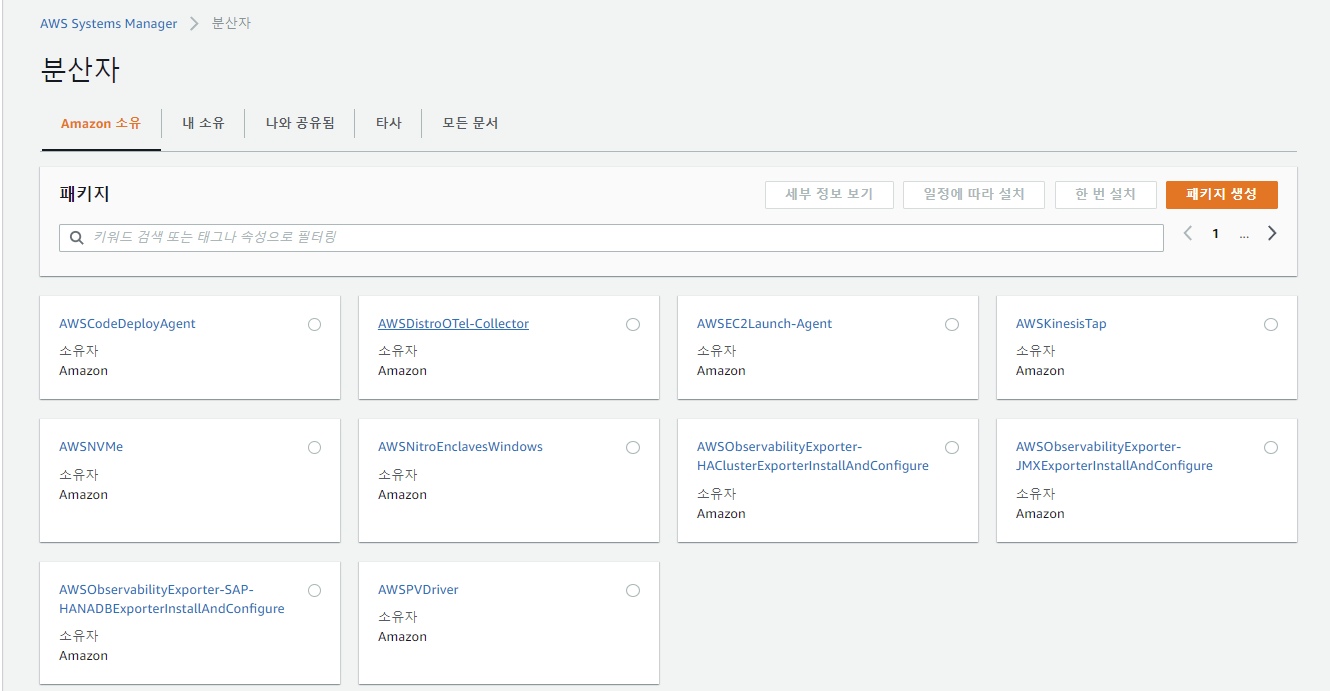Select AWSNitroEnclavesWindows radio button
The height and width of the screenshot is (691, 1330).
tap(632, 447)
